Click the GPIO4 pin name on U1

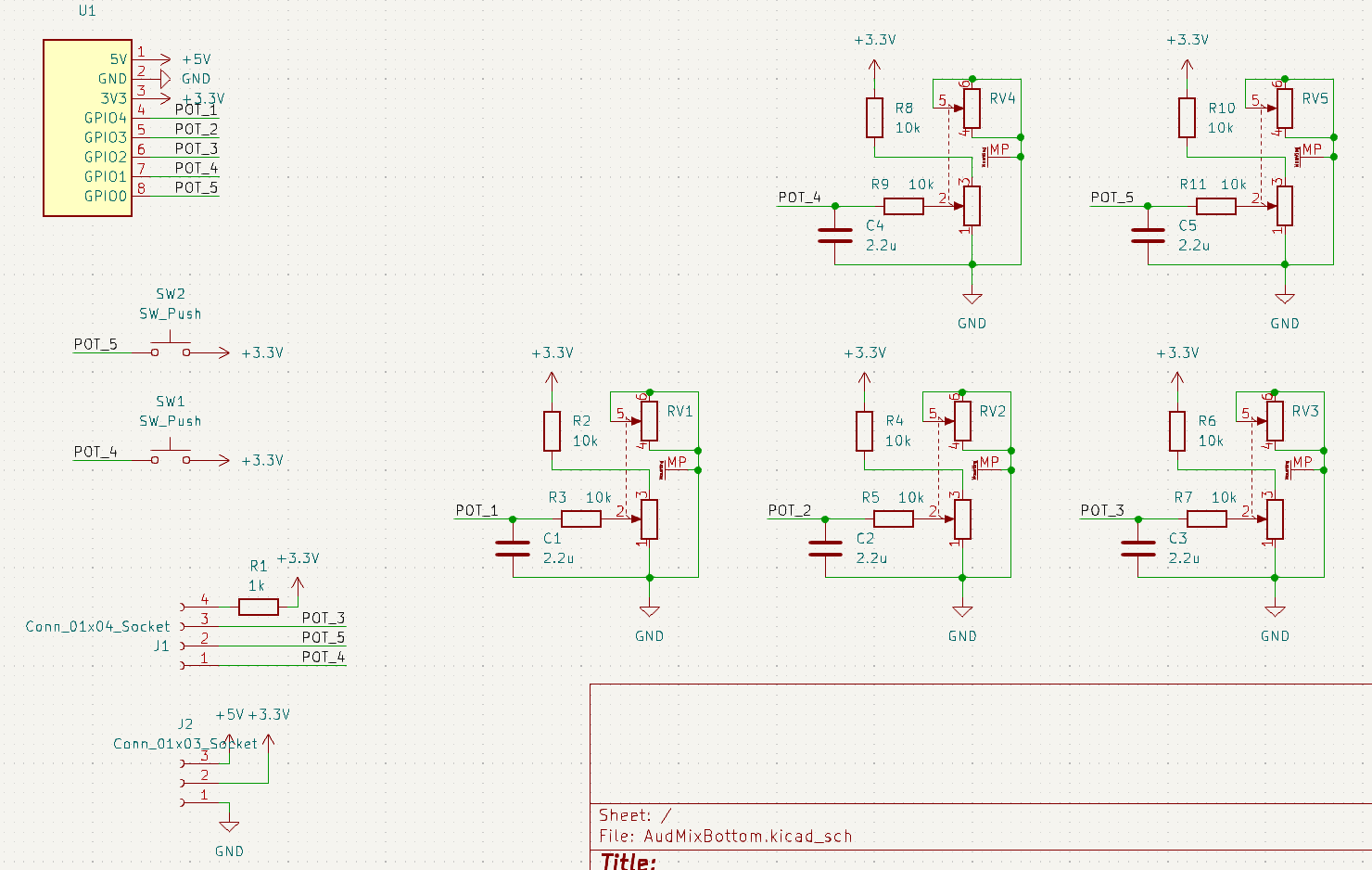[x=106, y=118]
